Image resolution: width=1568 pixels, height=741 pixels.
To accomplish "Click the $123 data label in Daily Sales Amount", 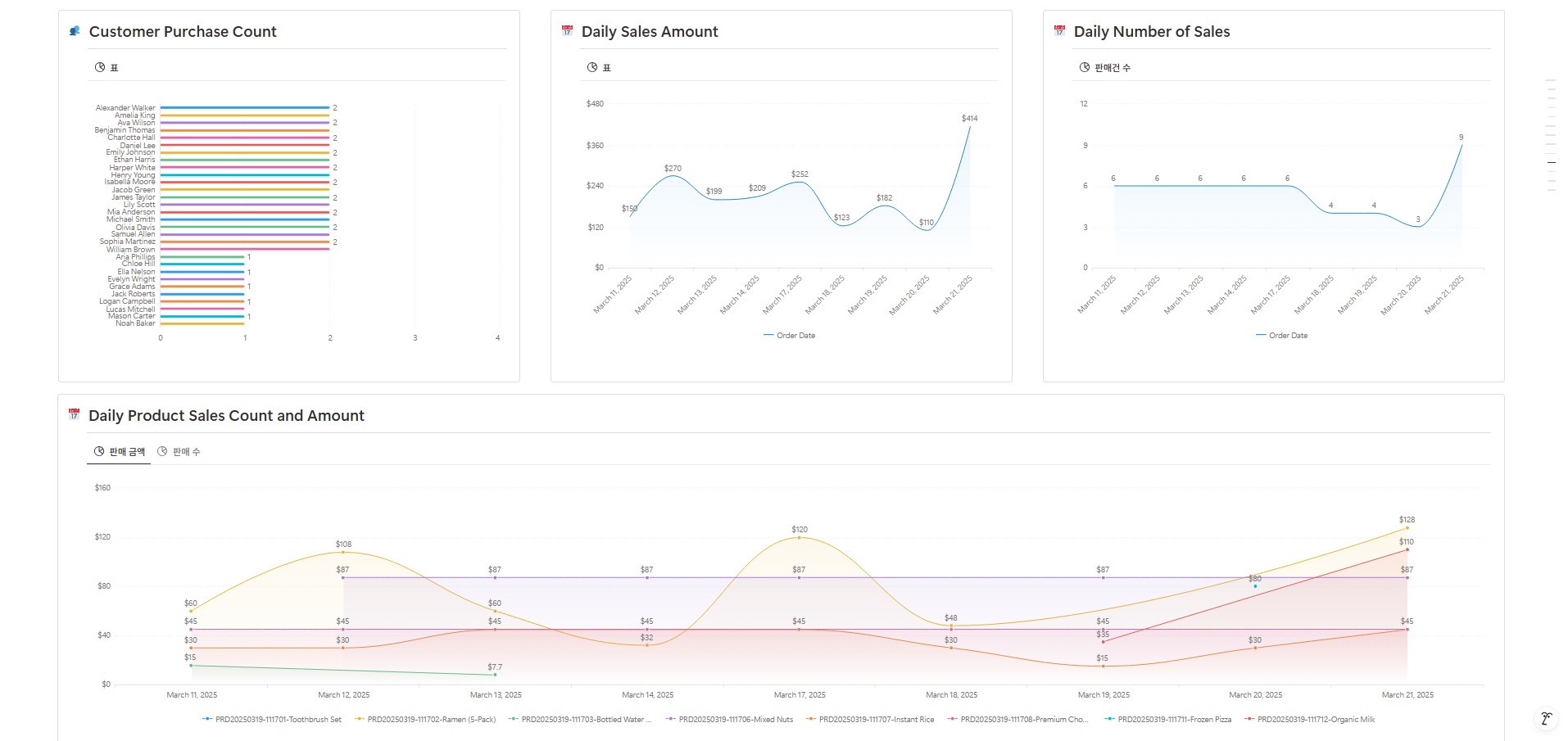I will [842, 218].
